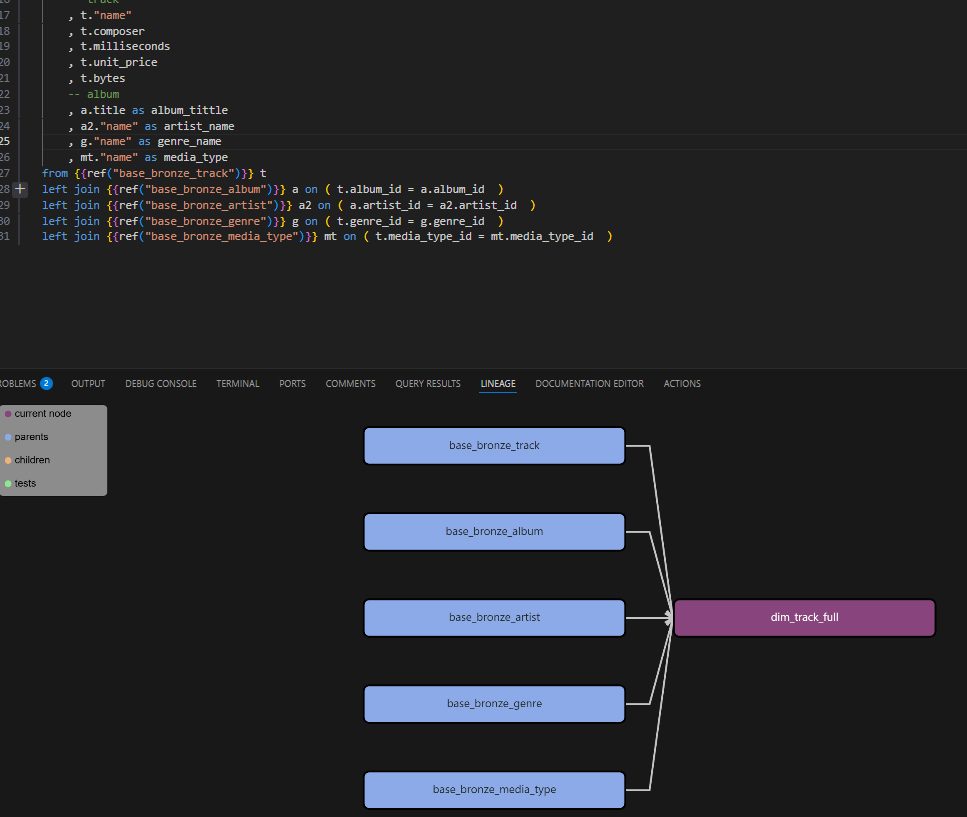
Task: Open the Documentation Editor tab
Action: point(589,384)
